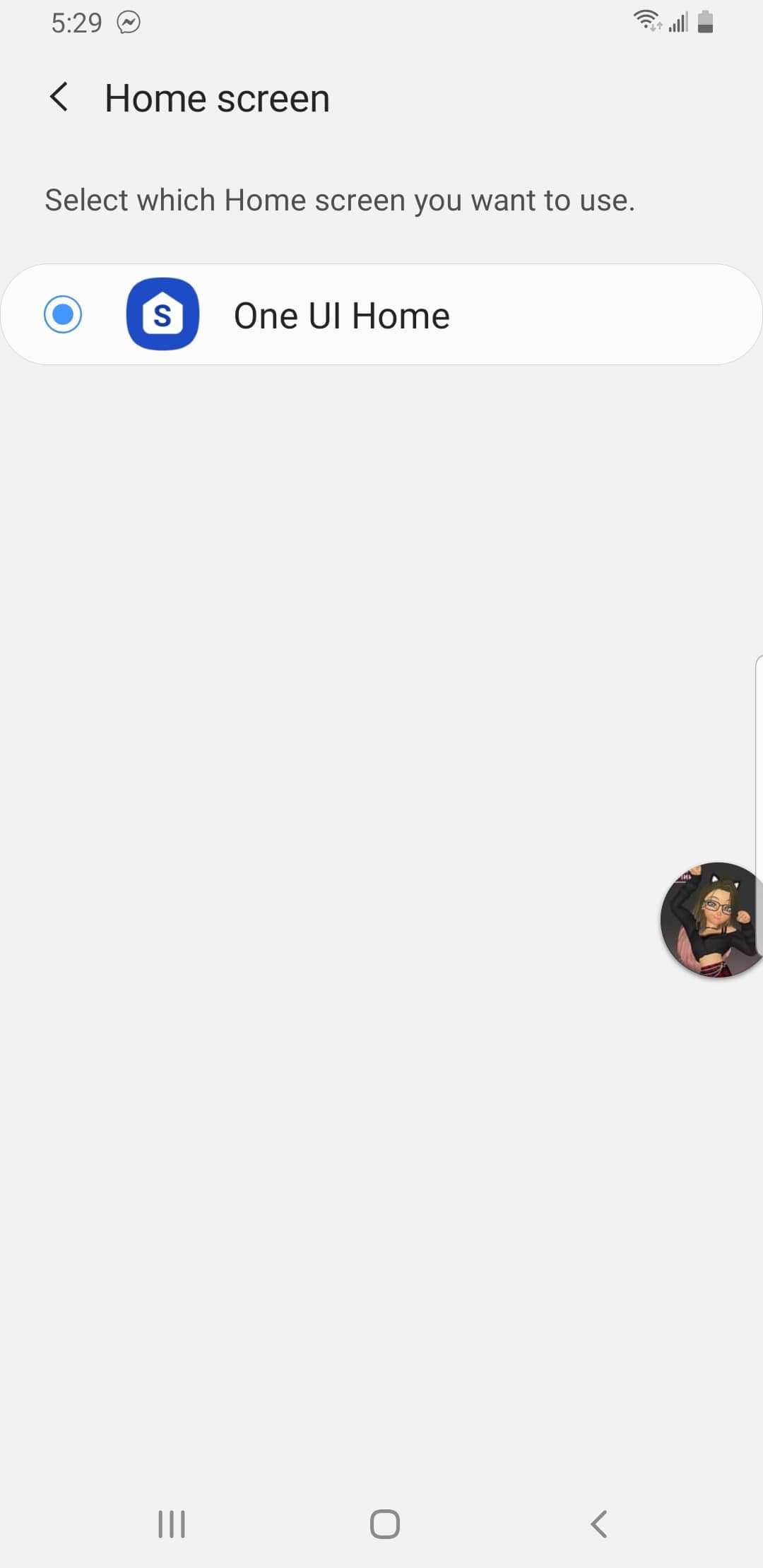763x1568 pixels.
Task: Tap the back arrow beside Home screen
Action: click(x=59, y=97)
